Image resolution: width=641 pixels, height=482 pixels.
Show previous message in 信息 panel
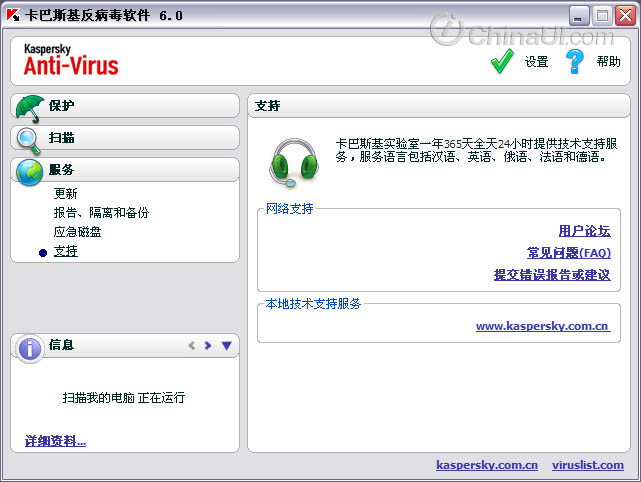(x=192, y=345)
